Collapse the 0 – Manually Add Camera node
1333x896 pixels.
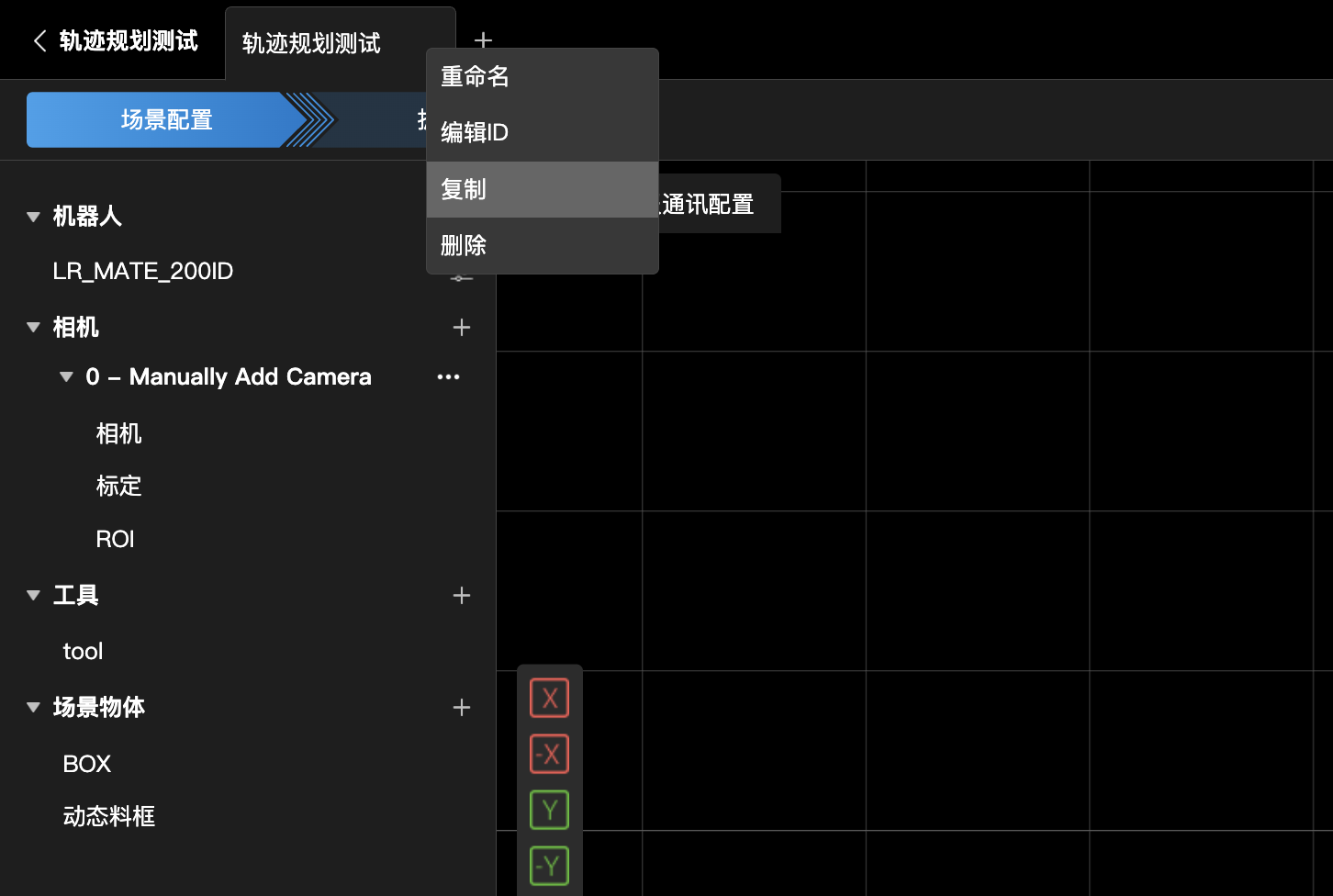[66, 377]
